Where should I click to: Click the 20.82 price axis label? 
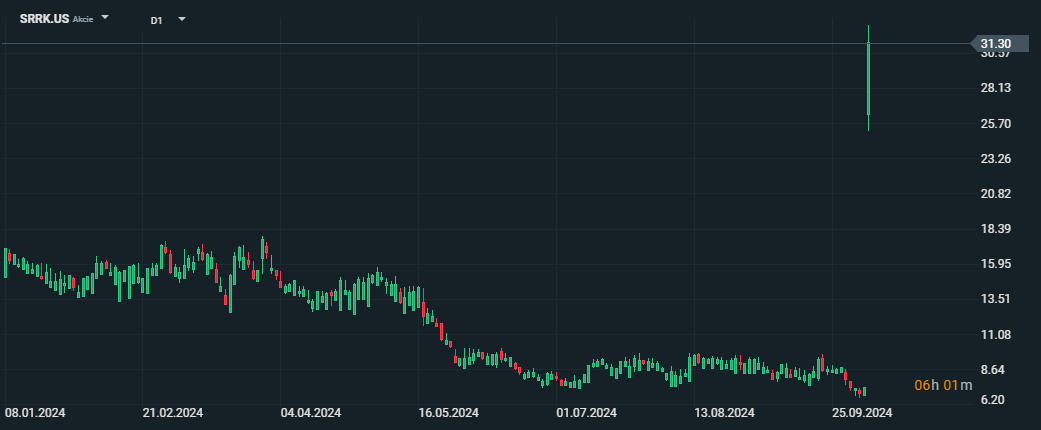coord(995,194)
